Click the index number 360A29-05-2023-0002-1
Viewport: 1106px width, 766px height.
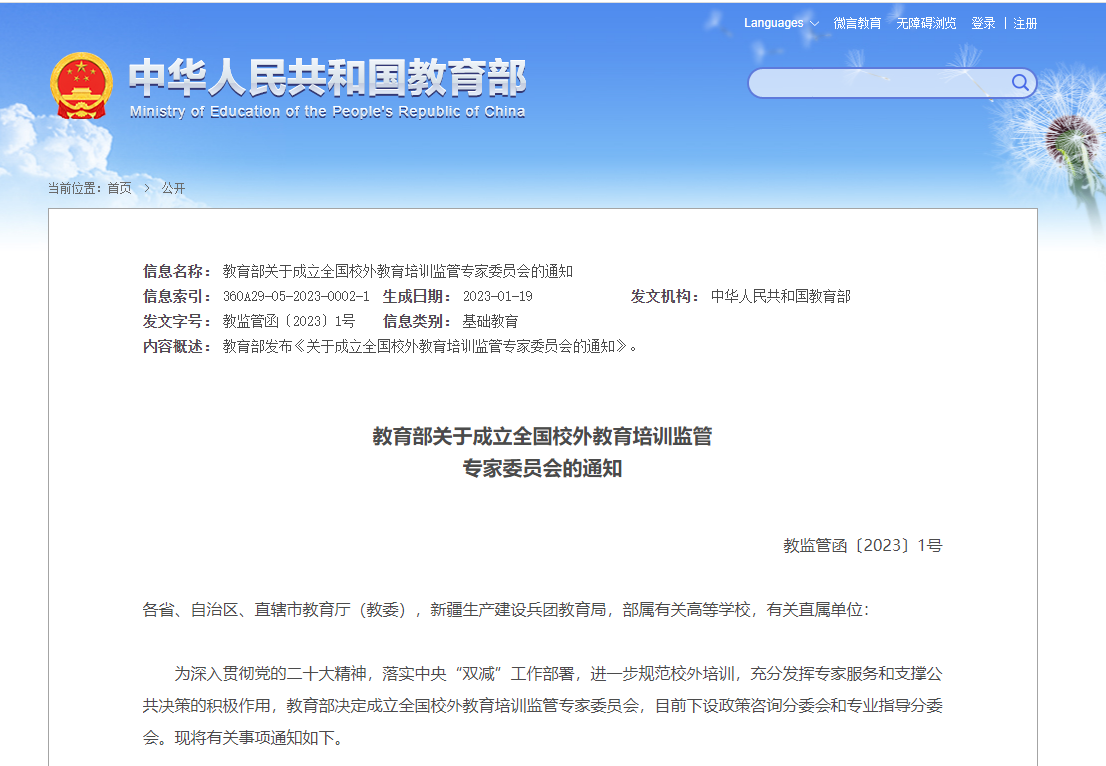point(296,296)
